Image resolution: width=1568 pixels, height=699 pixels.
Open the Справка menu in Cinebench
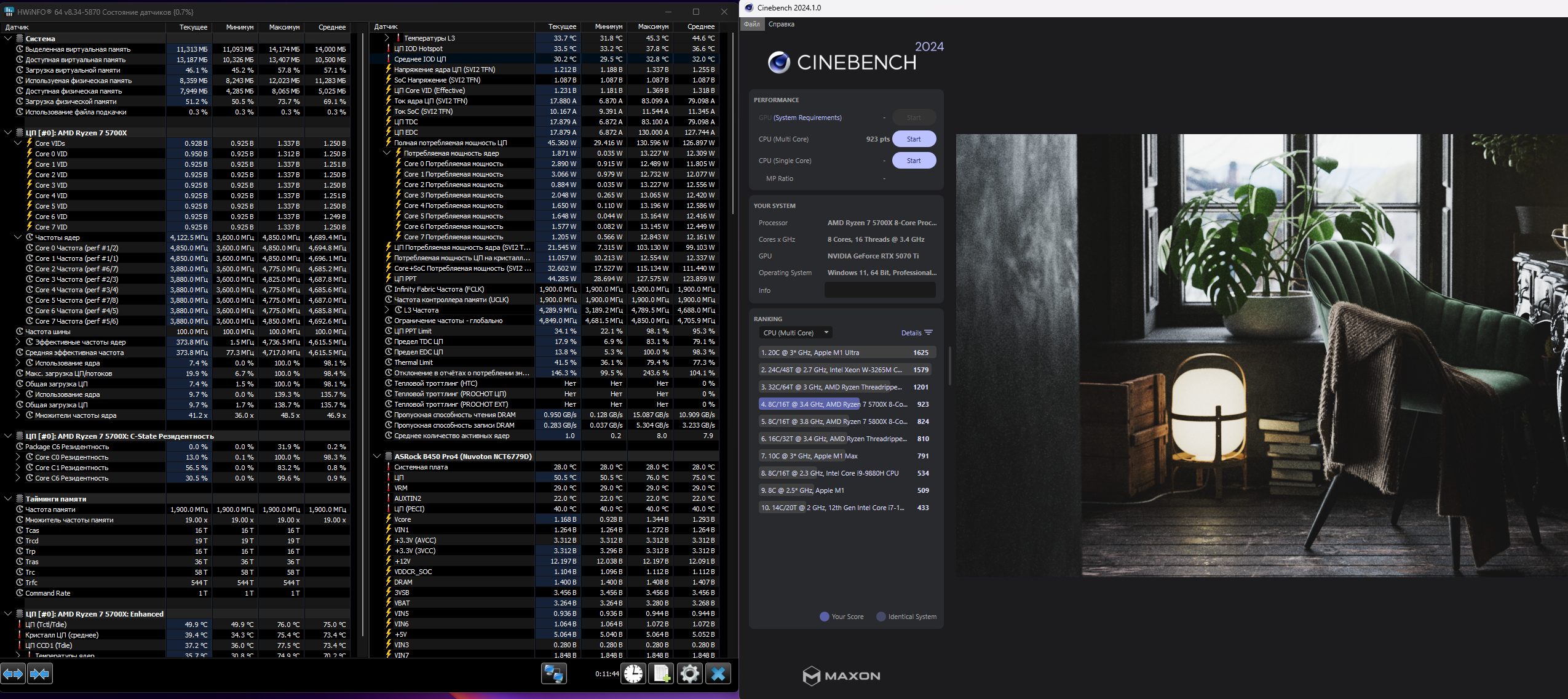(781, 24)
